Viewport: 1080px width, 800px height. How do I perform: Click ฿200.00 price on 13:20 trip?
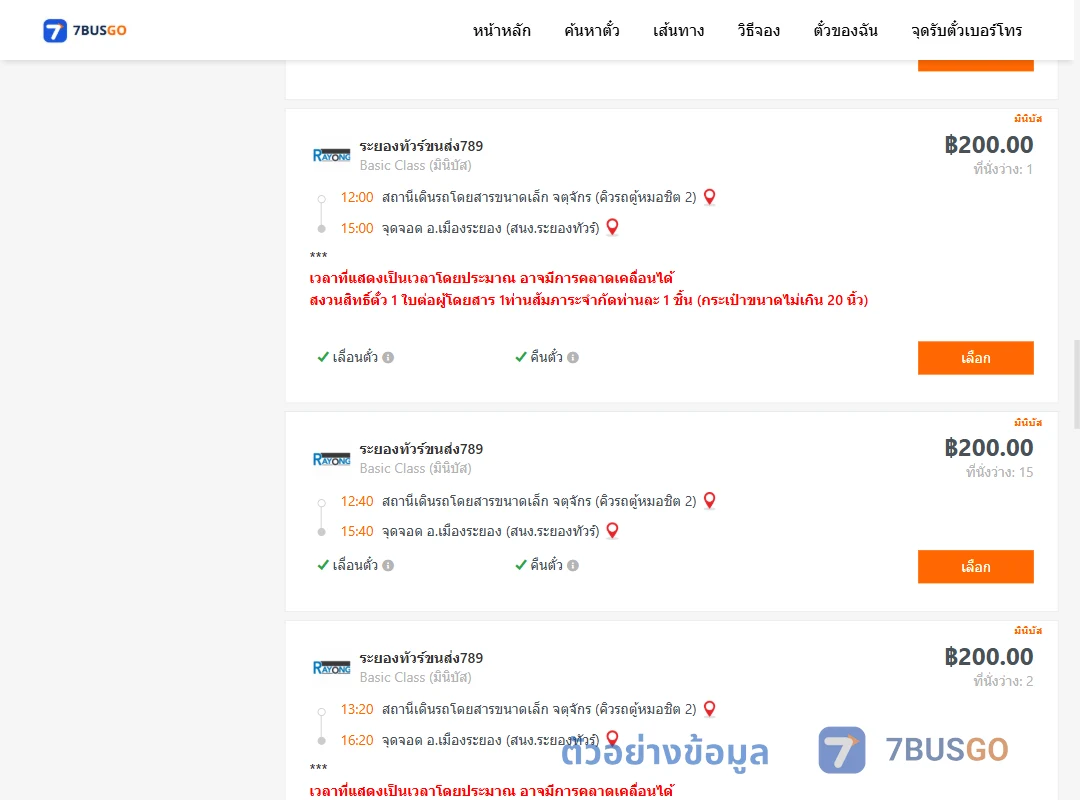[988, 657]
